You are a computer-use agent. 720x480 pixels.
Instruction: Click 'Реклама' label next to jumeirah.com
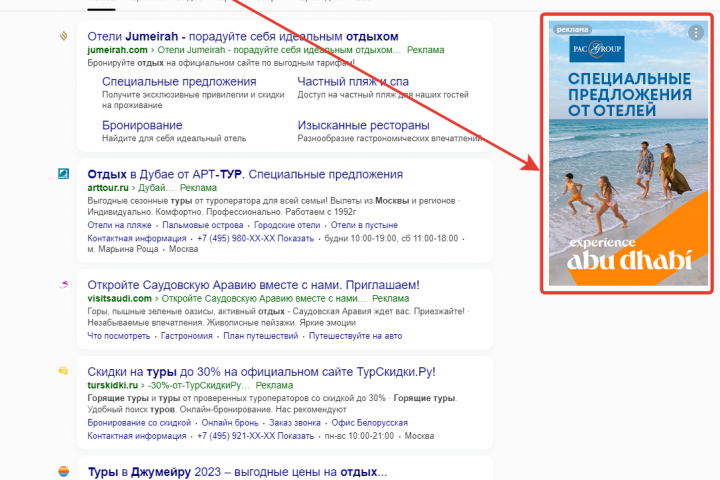(x=426, y=50)
